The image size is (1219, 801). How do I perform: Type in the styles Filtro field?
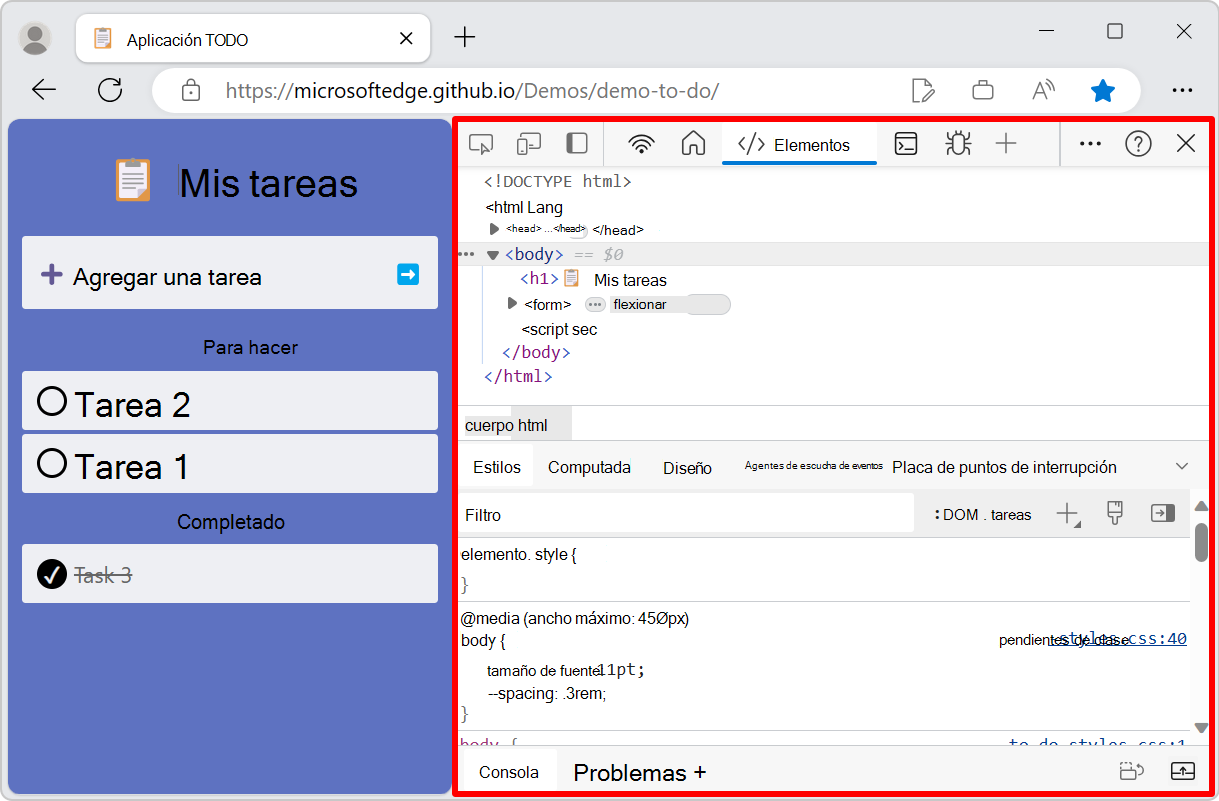coord(600,511)
